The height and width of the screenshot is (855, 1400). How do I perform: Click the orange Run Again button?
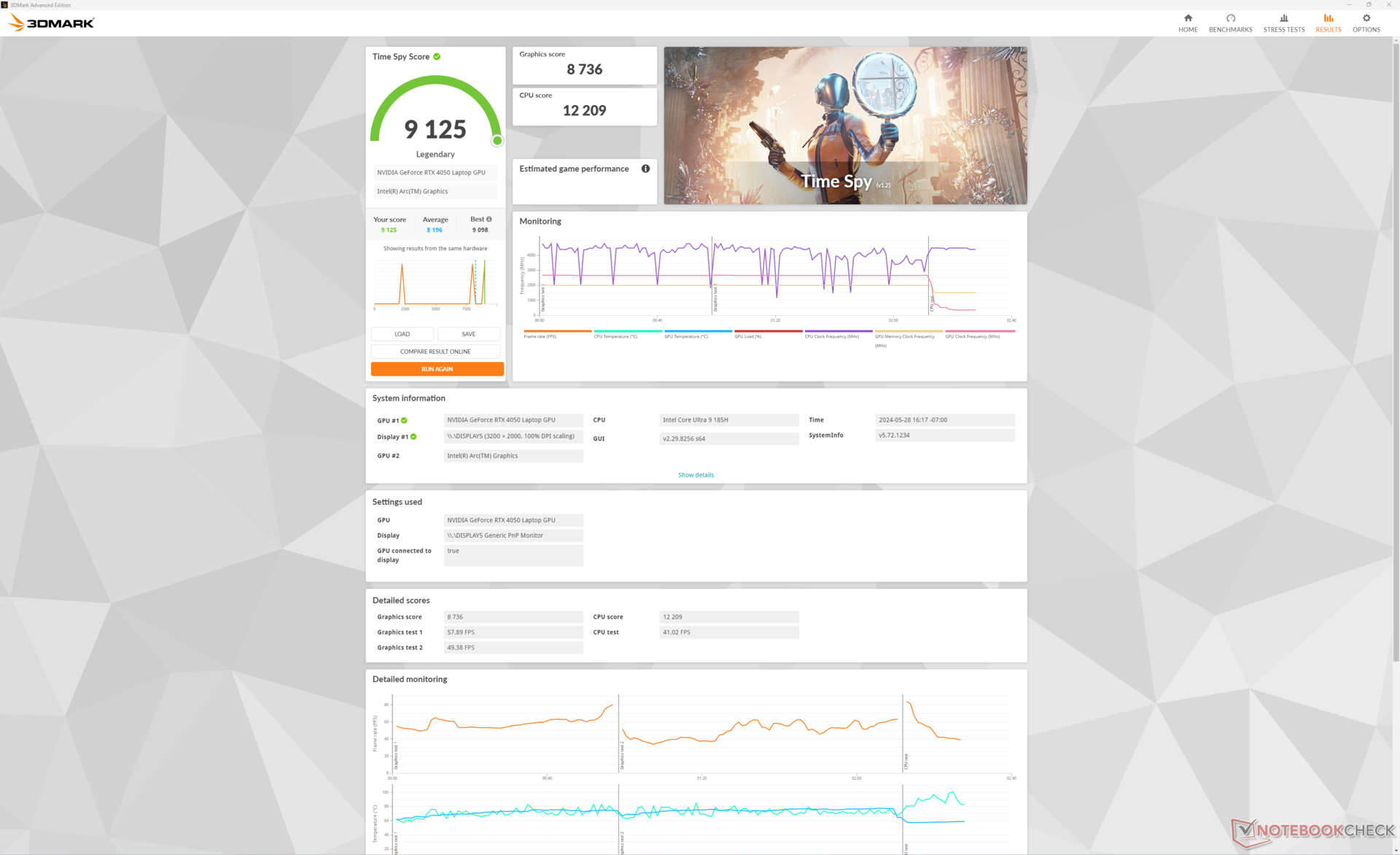[x=437, y=369]
